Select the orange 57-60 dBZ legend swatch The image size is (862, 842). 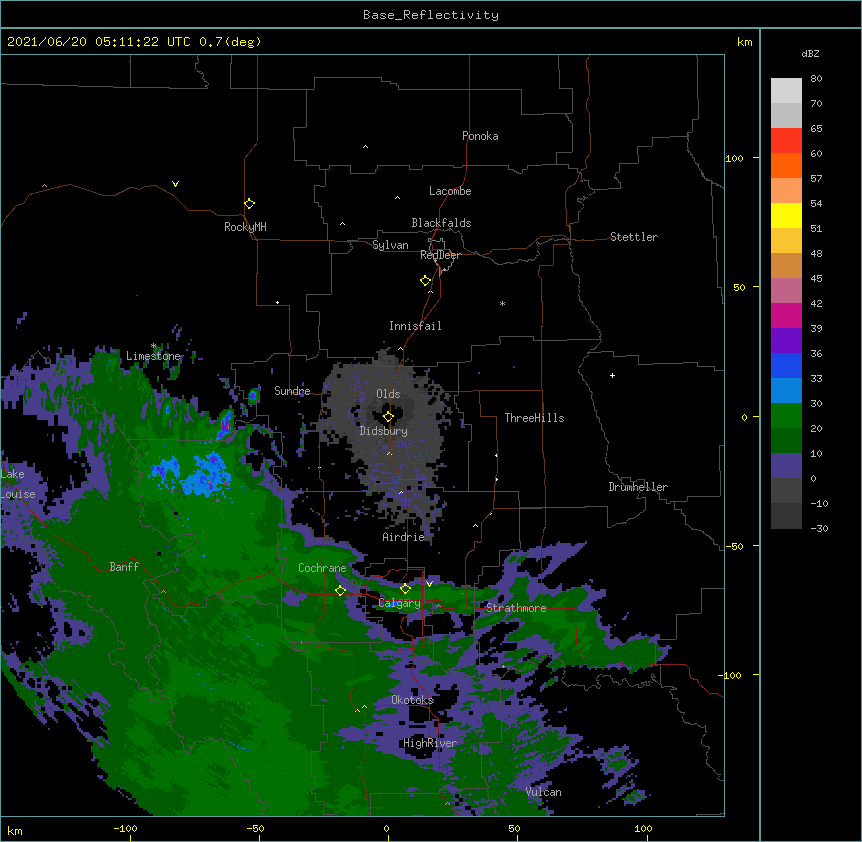[x=786, y=166]
